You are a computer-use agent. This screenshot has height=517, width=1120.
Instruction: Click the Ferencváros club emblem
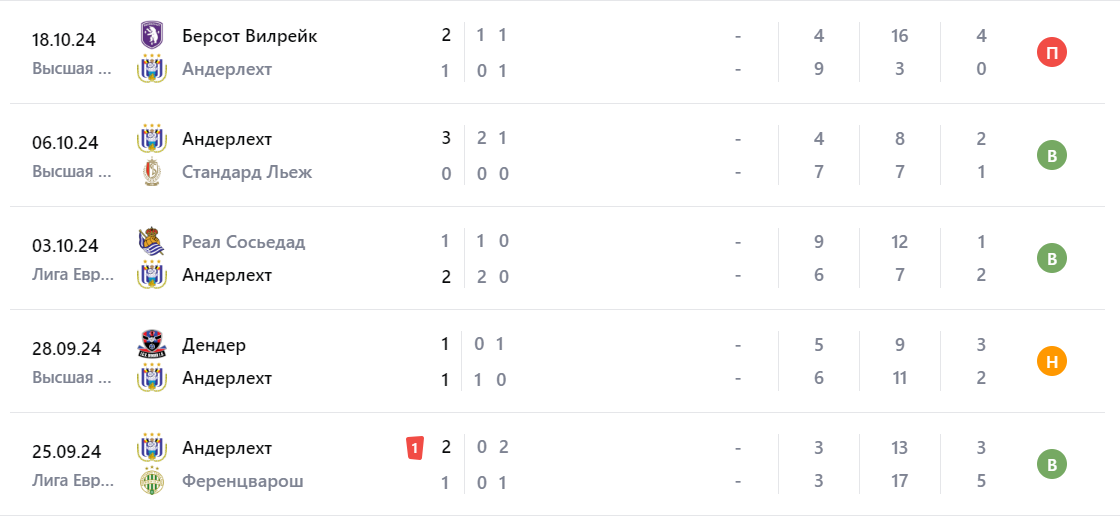[151, 481]
